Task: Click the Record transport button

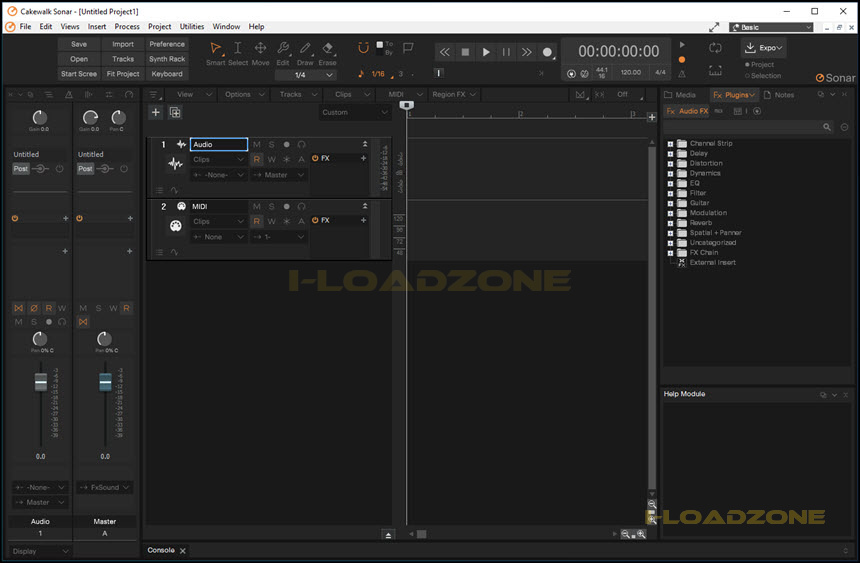Action: (547, 52)
